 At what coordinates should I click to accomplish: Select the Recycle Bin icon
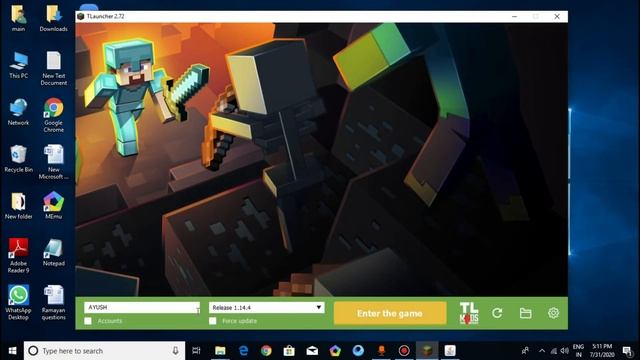18,159
